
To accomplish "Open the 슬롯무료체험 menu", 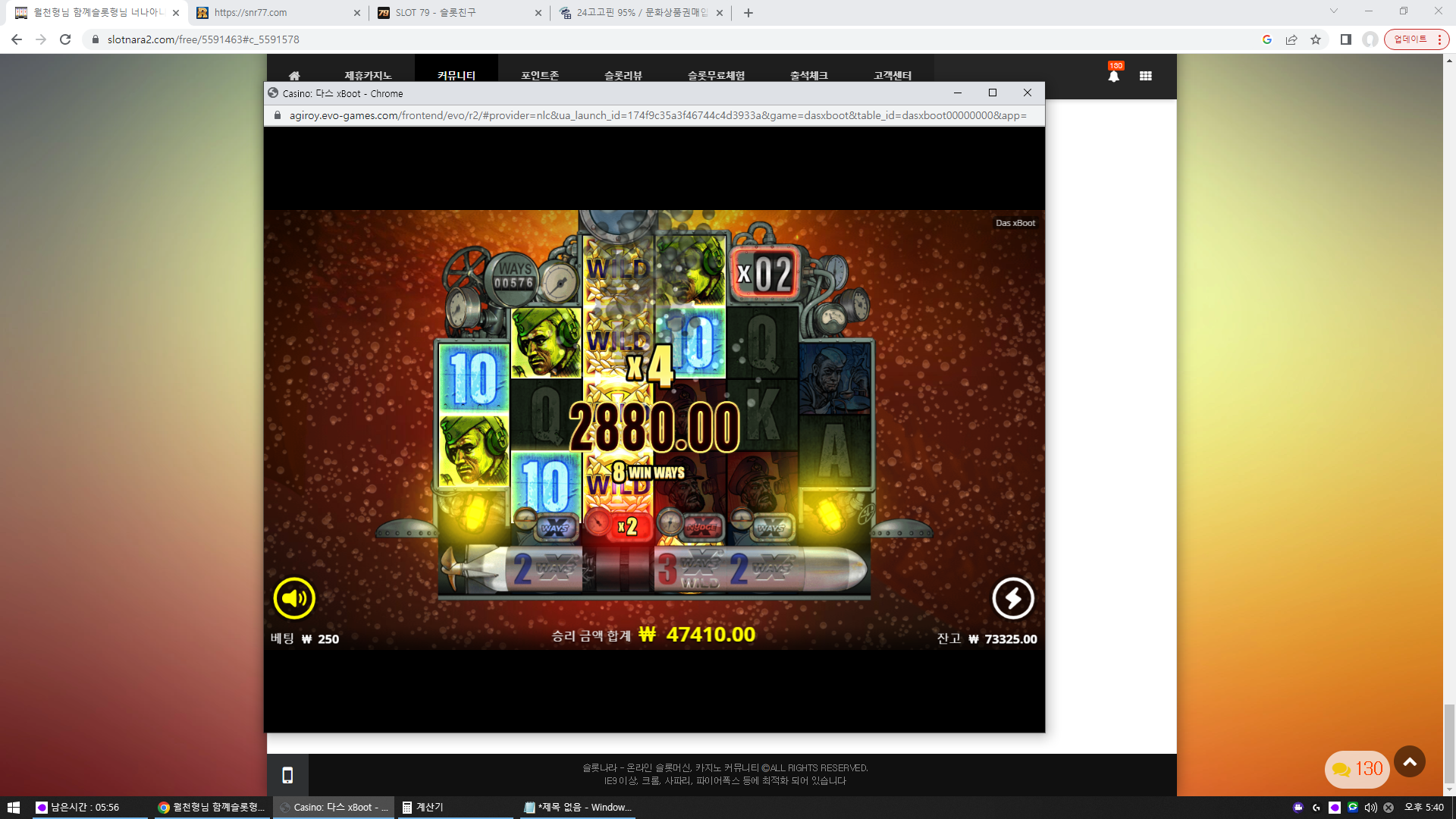I will click(717, 75).
